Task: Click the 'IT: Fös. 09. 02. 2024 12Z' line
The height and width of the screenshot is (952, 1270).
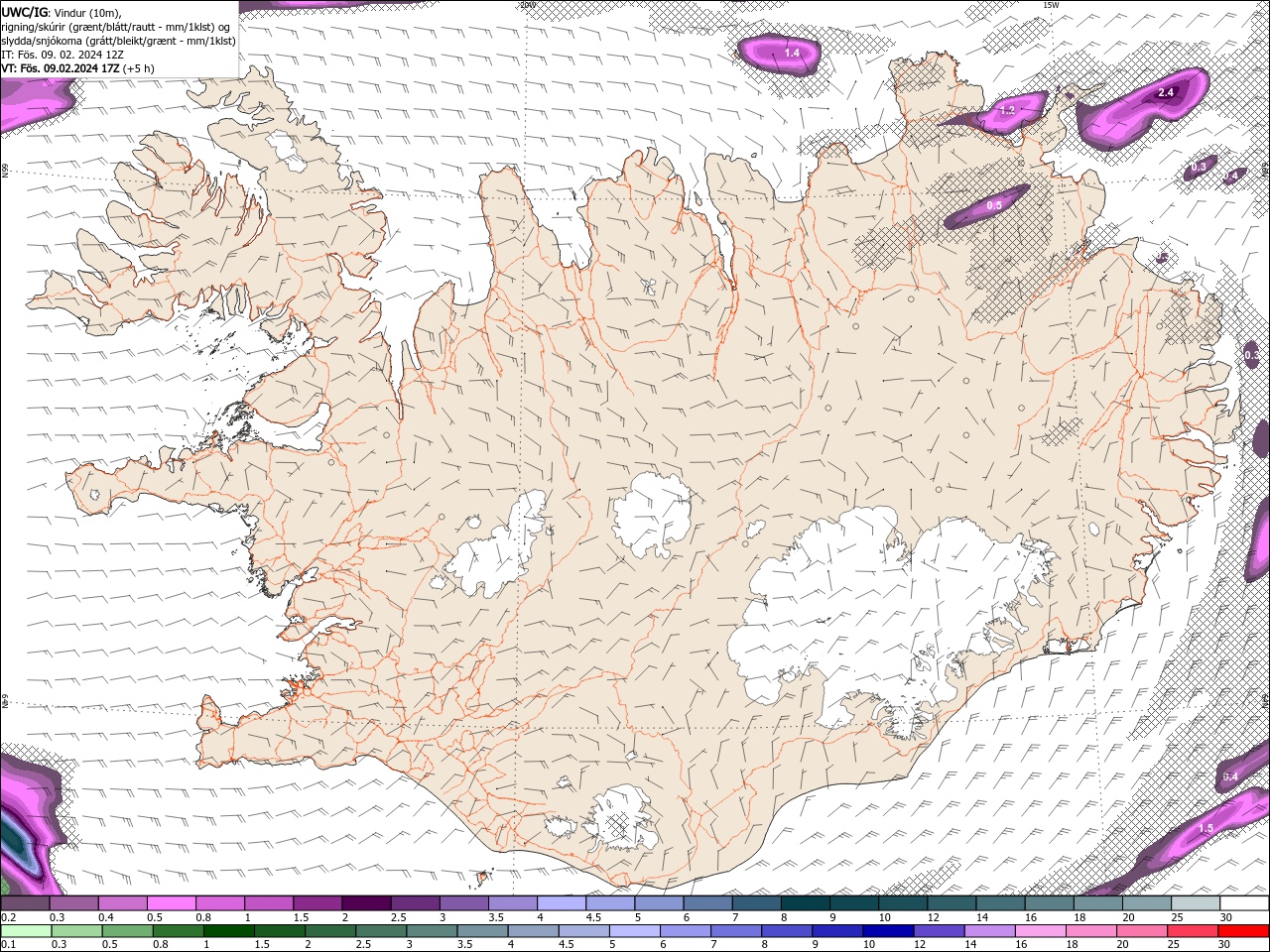Action: click(x=63, y=55)
